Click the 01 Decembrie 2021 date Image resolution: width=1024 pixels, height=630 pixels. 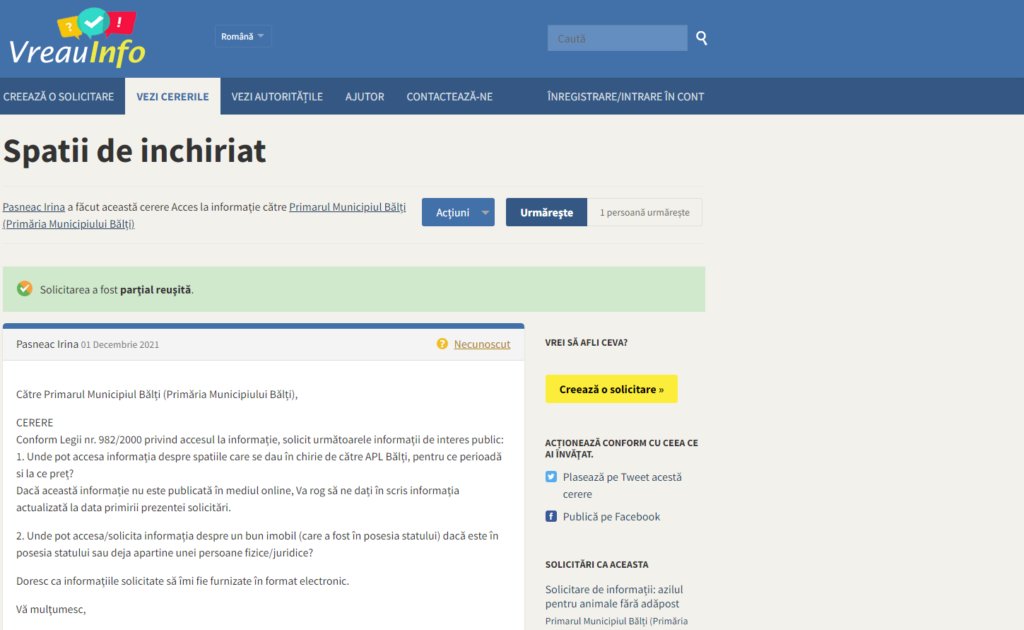pyautogui.click(x=120, y=345)
